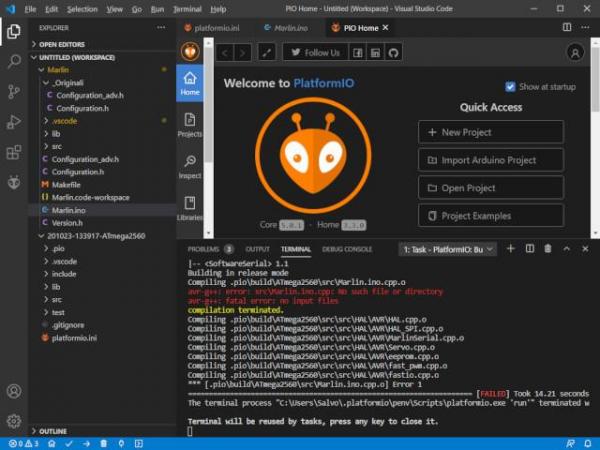The height and width of the screenshot is (450, 600).
Task: Open the Inspect section in PIO sidebar
Action: [x=189, y=166]
